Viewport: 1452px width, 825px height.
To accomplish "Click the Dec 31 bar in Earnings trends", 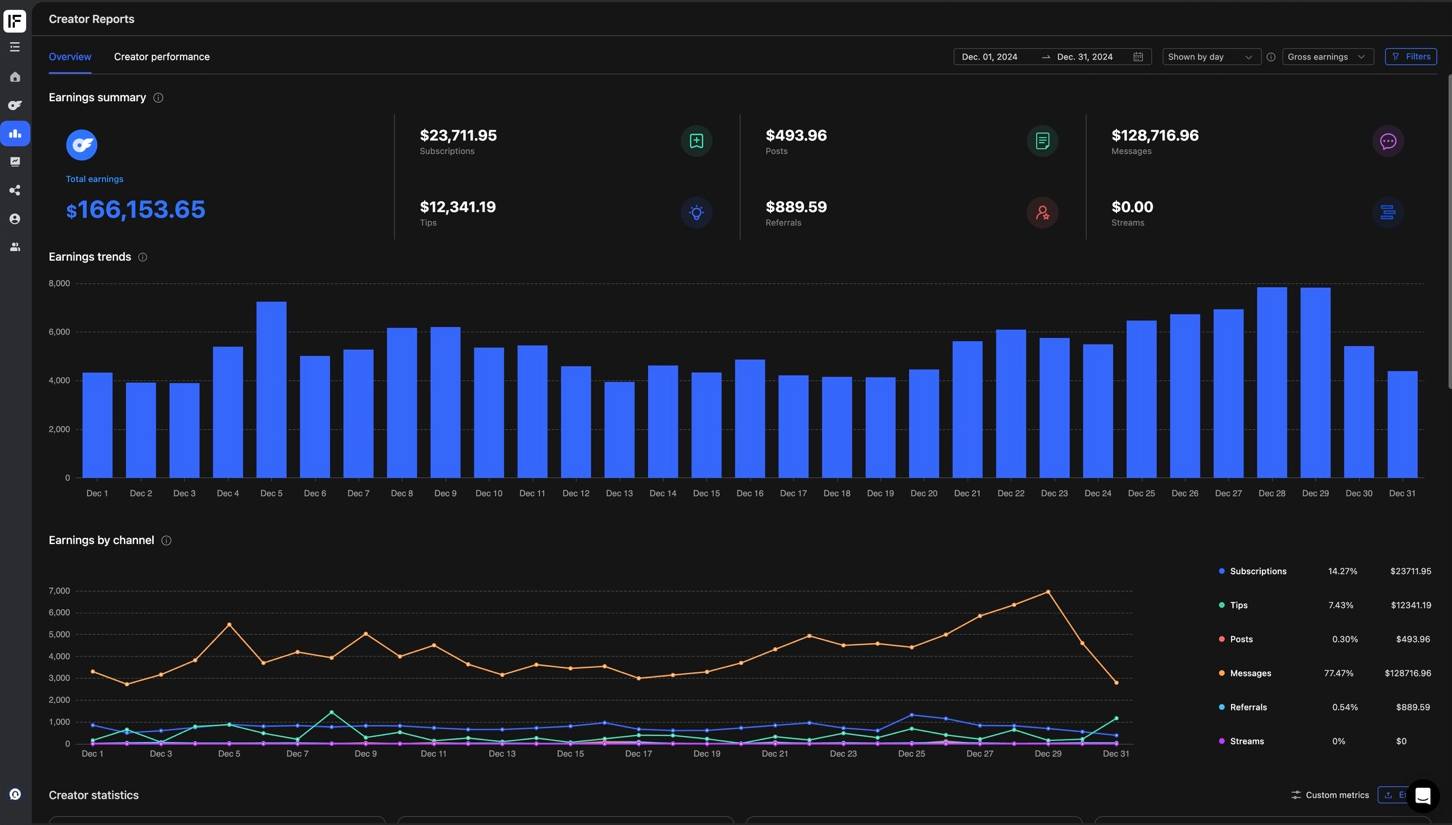I will click(x=1402, y=425).
